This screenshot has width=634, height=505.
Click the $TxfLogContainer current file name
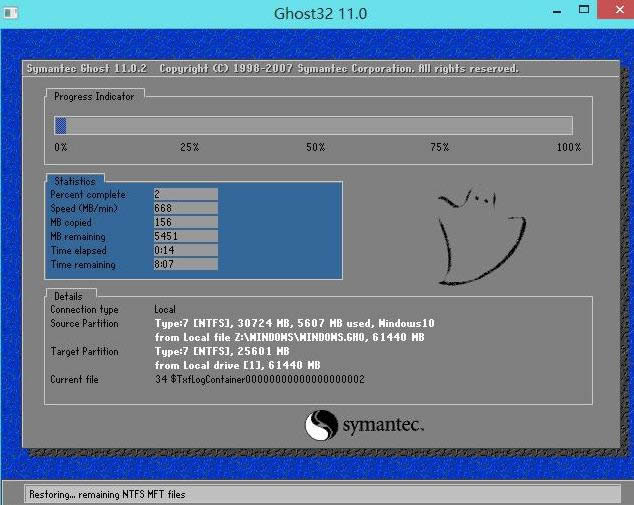pos(260,379)
